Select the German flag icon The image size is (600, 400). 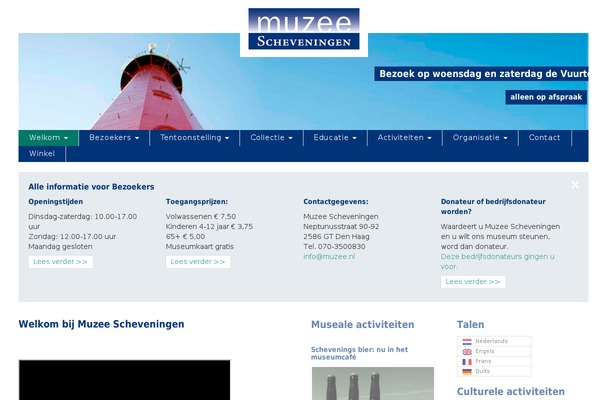[x=466, y=371]
